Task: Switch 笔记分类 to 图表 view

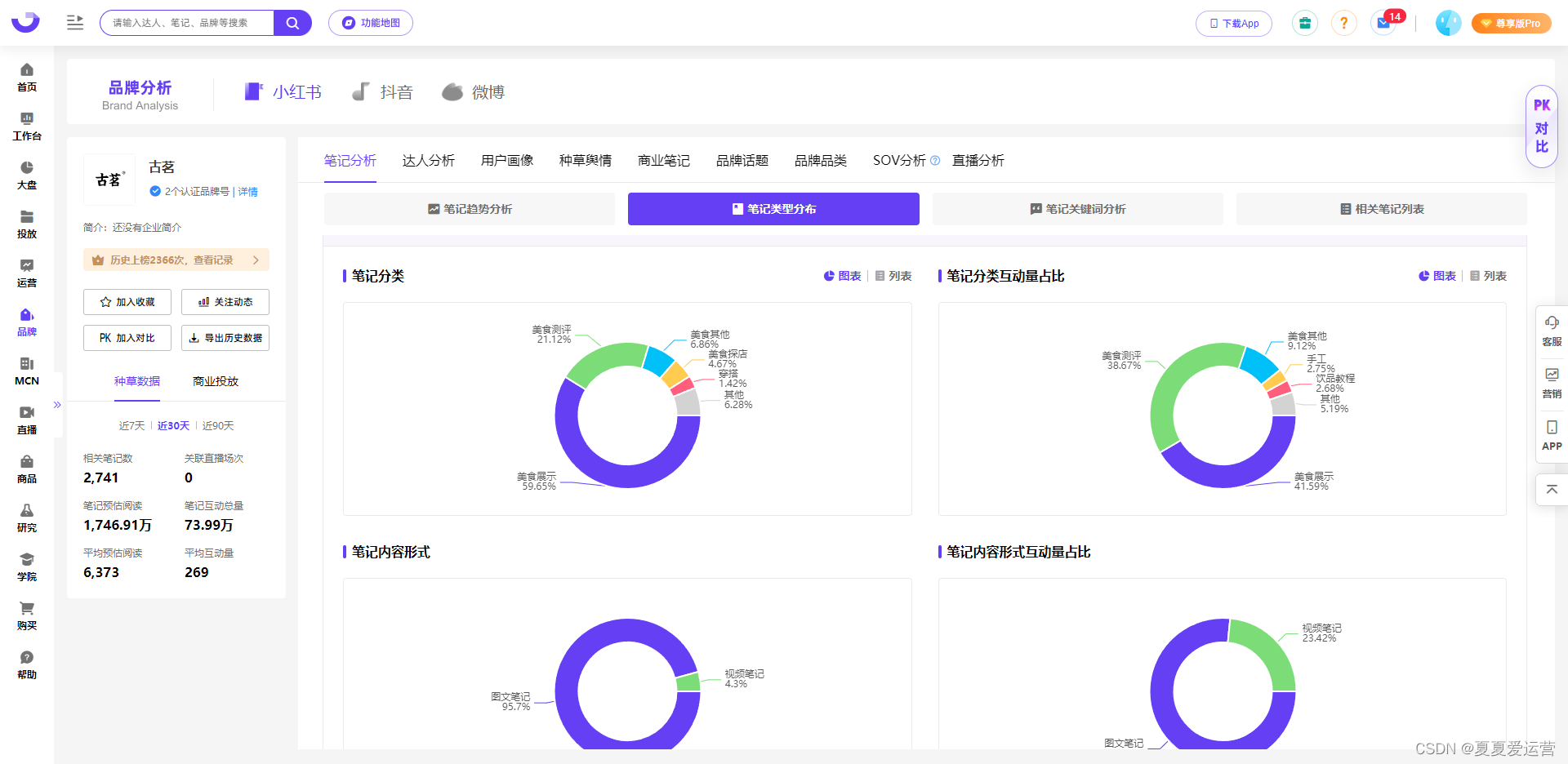Action: pos(842,276)
